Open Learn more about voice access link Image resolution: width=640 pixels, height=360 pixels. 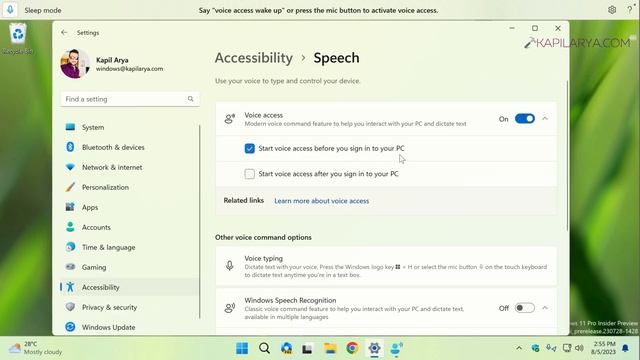pyautogui.click(x=322, y=201)
